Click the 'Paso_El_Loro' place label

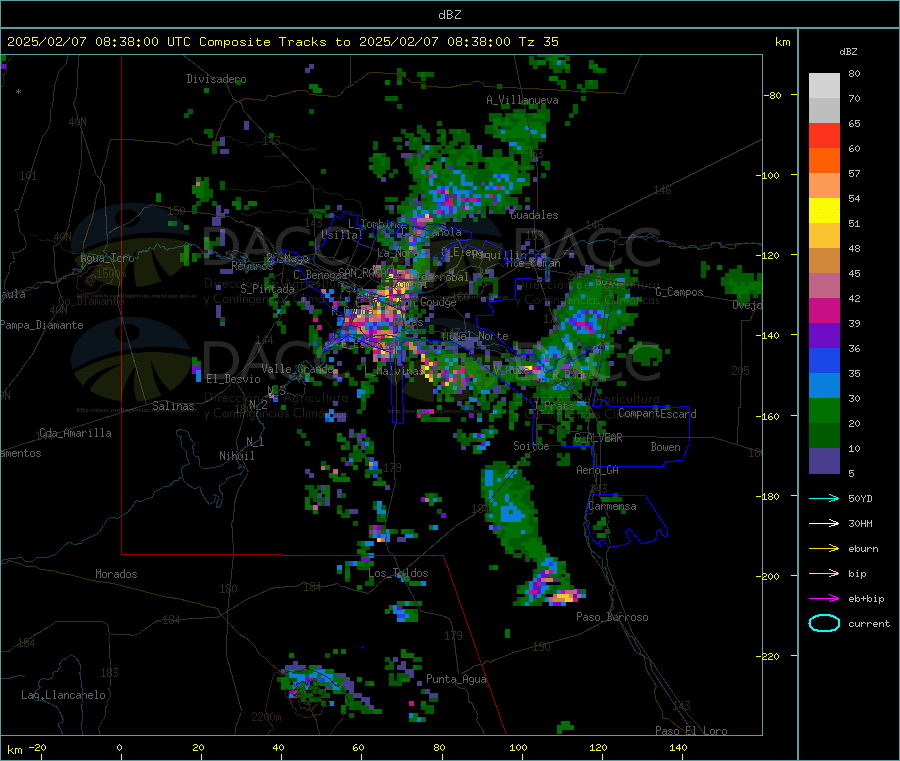691,731
